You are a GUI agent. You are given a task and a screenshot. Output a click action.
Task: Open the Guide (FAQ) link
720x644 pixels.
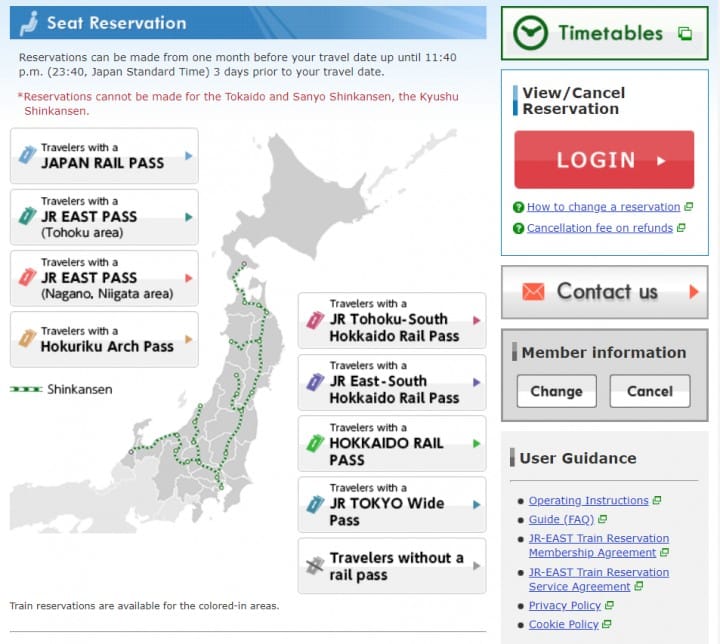(561, 519)
